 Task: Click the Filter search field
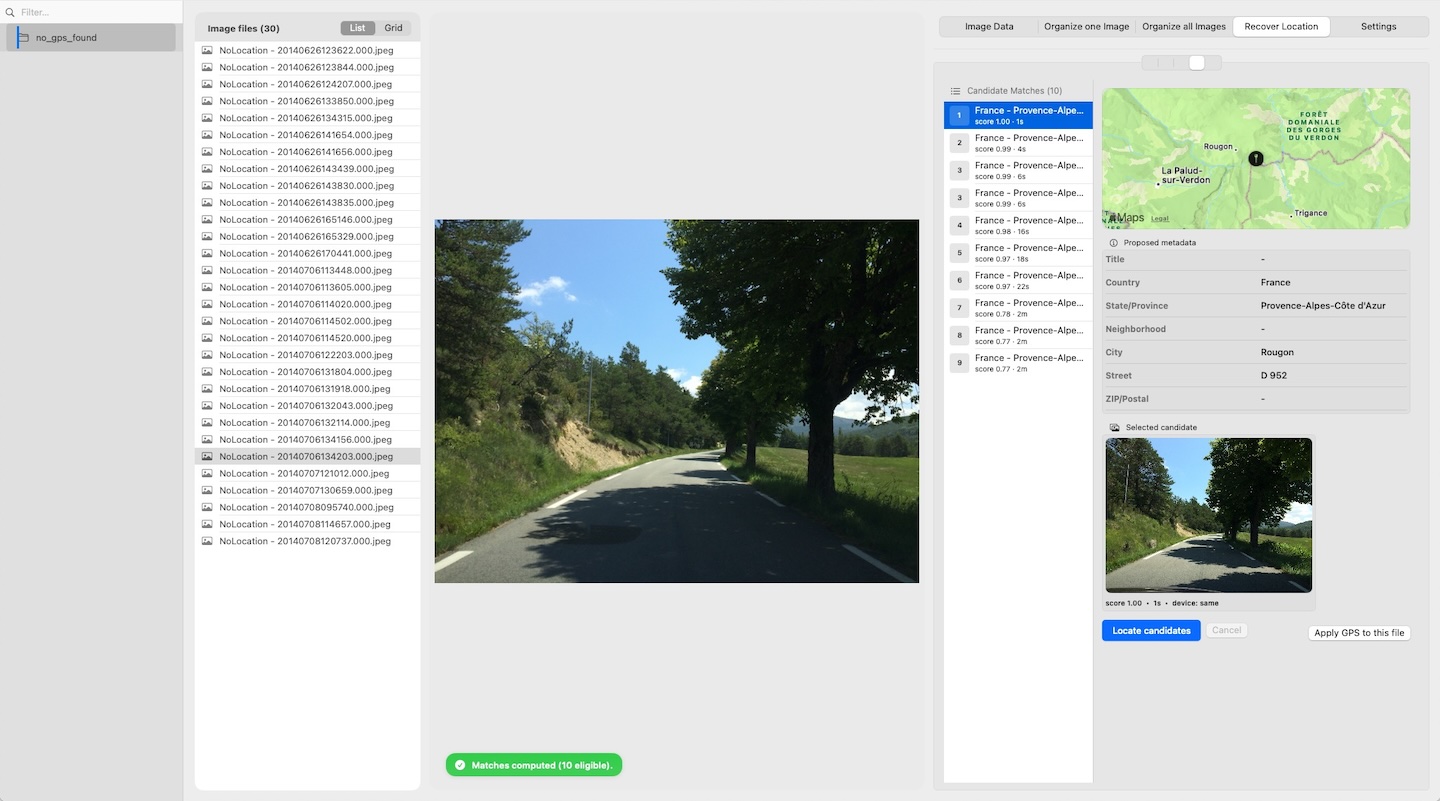(95, 13)
